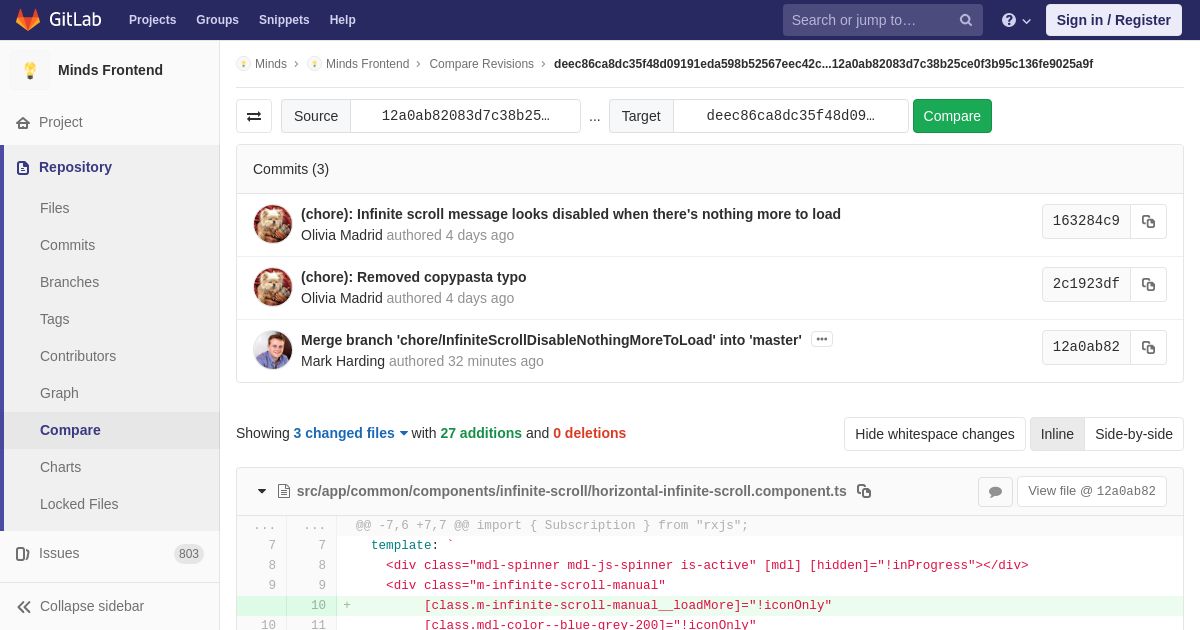
Task: Click the Issues icon in sidebar
Action: pos(23,553)
